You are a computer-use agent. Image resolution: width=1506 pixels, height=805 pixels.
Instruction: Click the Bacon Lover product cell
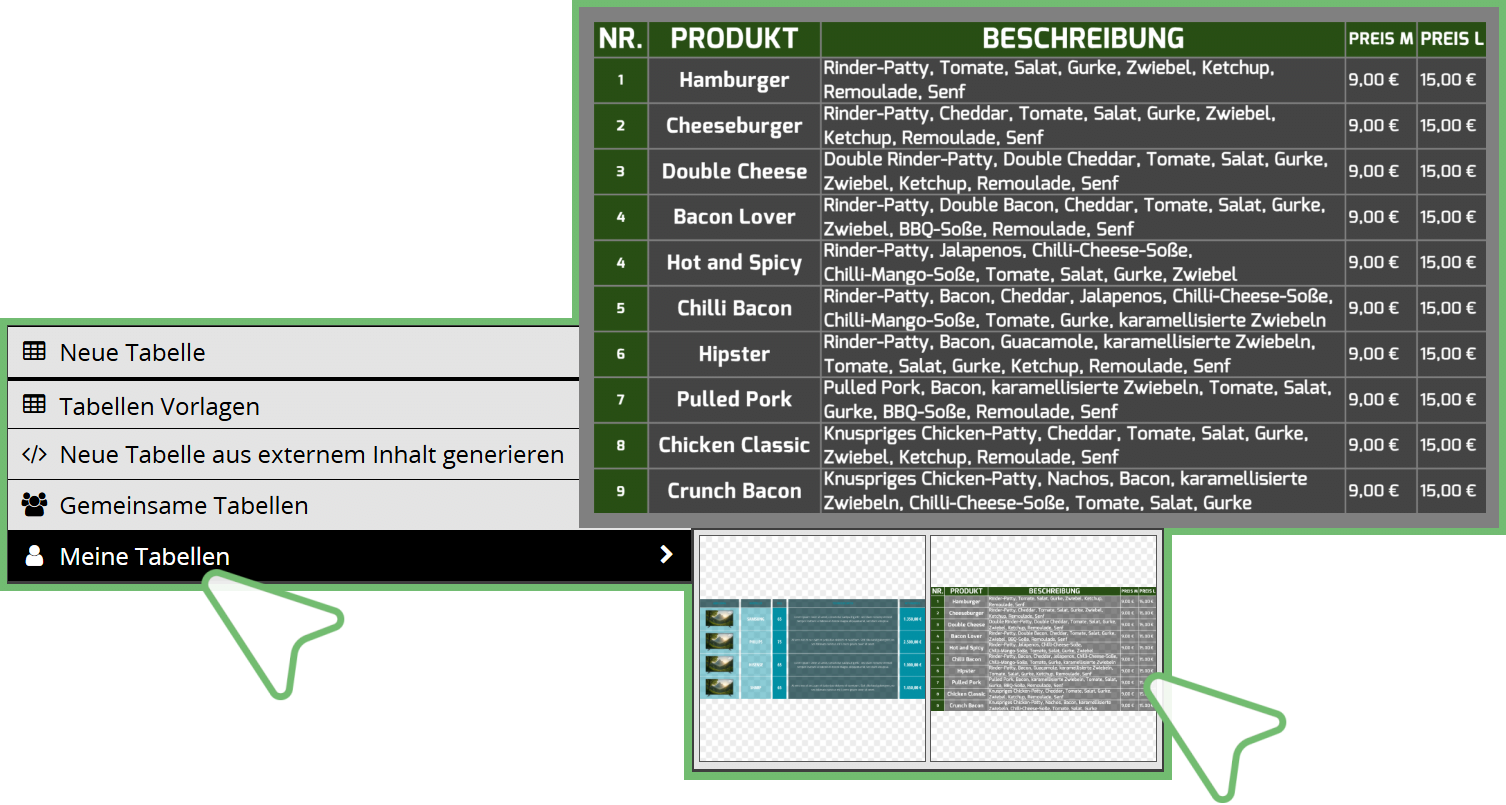coord(735,217)
